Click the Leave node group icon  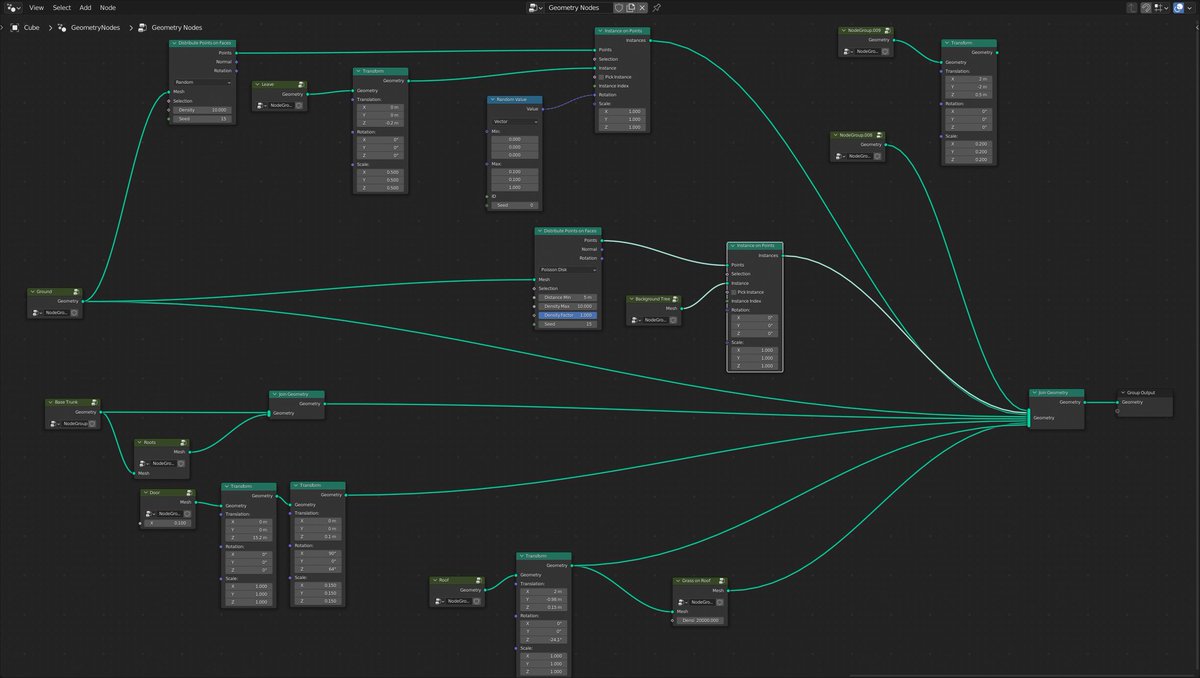pos(301,84)
